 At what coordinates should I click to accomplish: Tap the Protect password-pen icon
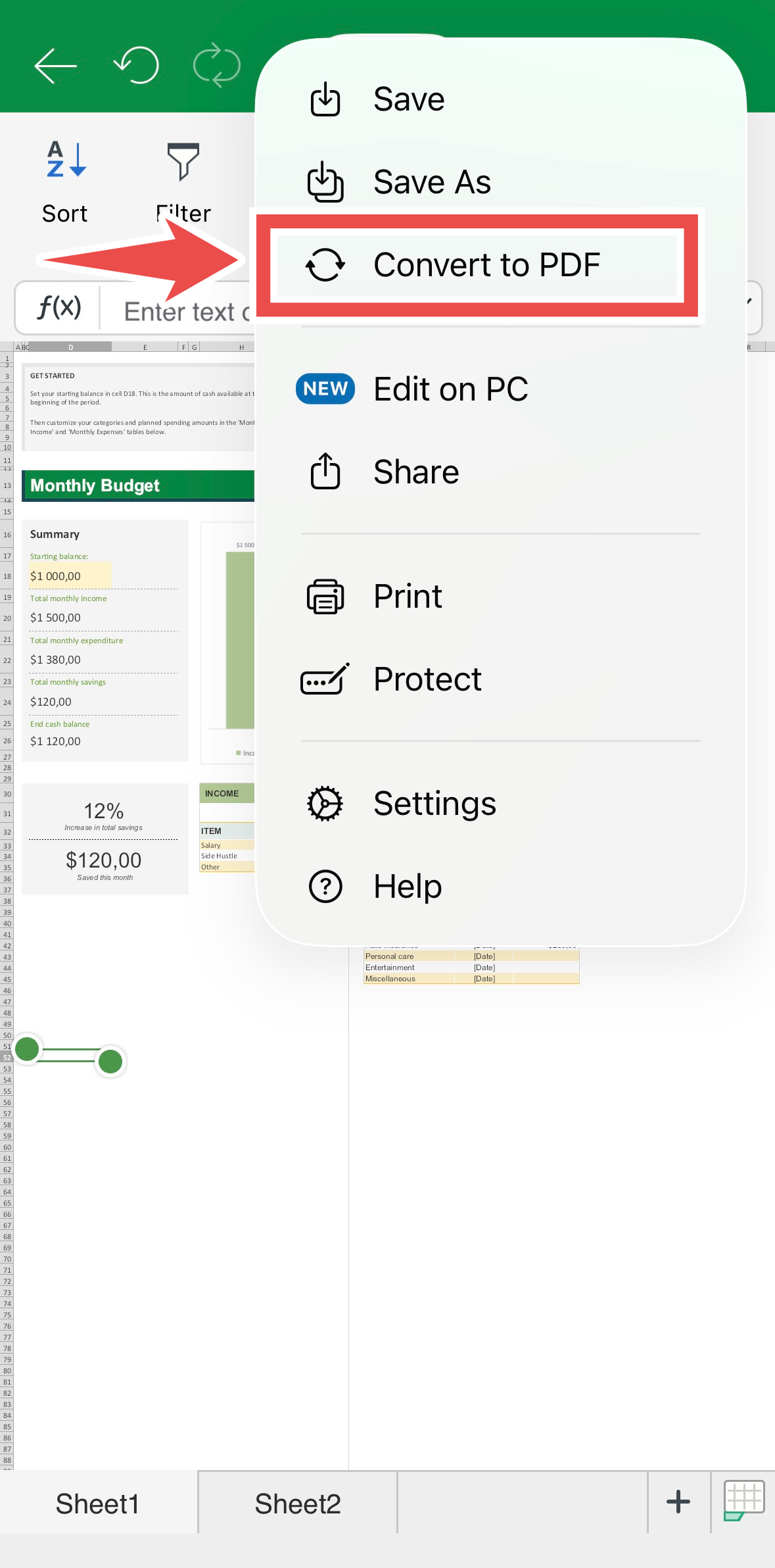point(325,679)
